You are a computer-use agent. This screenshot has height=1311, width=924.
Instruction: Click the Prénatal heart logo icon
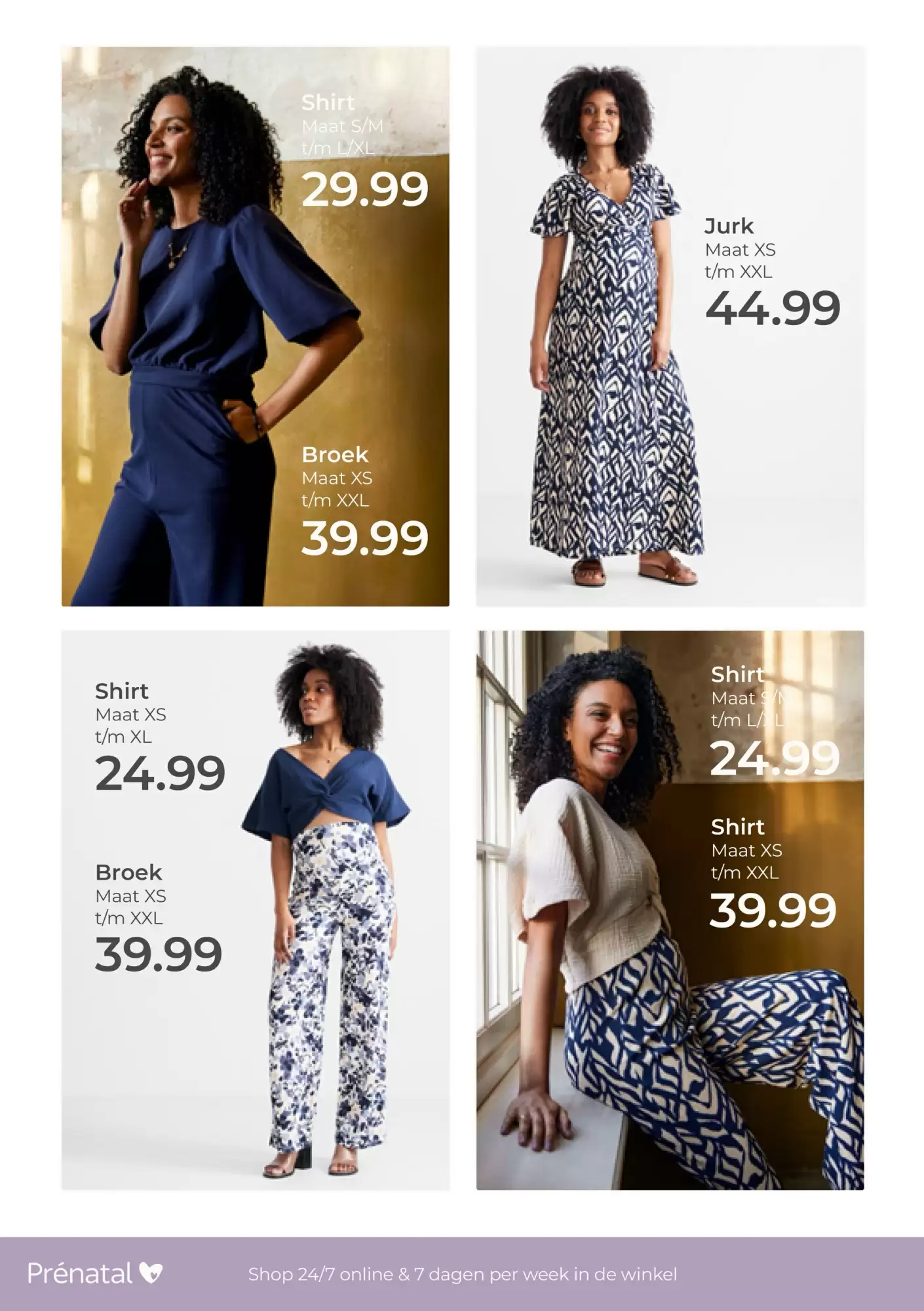pos(151,1273)
